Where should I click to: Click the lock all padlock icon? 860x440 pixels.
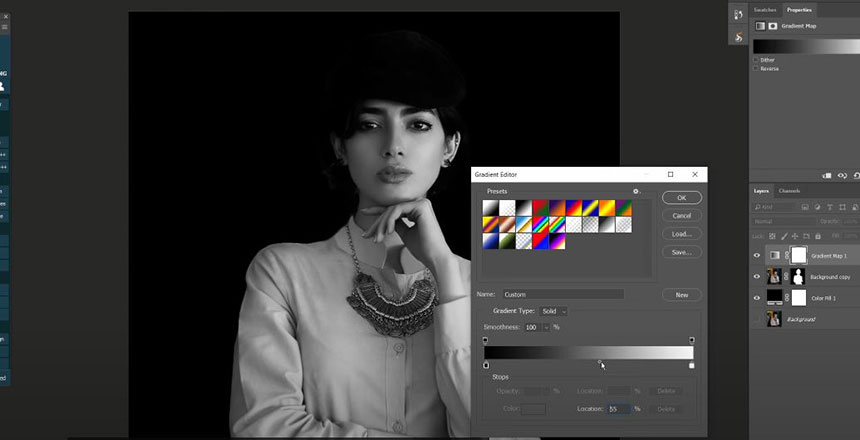[x=818, y=236]
